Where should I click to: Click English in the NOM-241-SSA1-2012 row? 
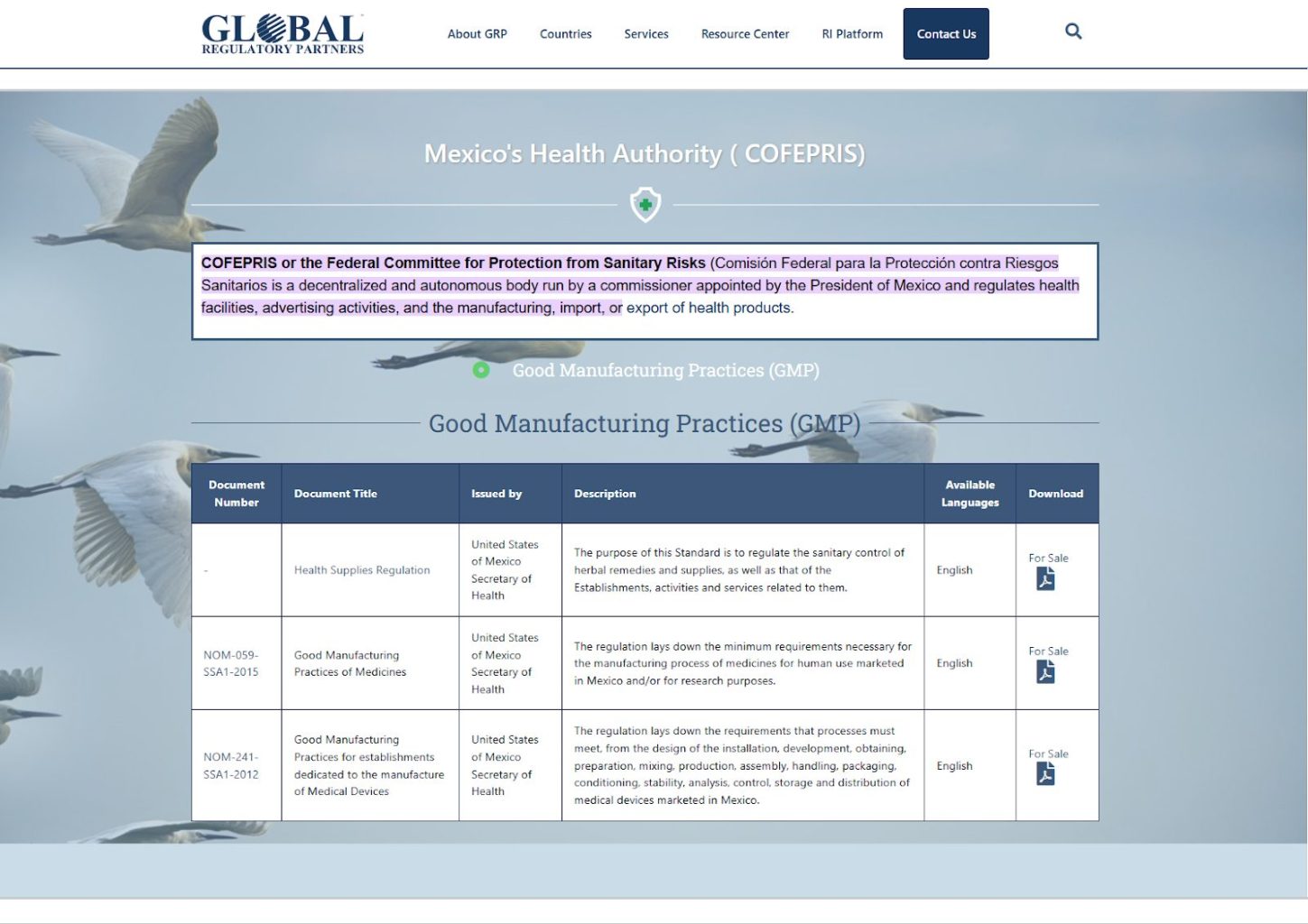[x=954, y=766]
